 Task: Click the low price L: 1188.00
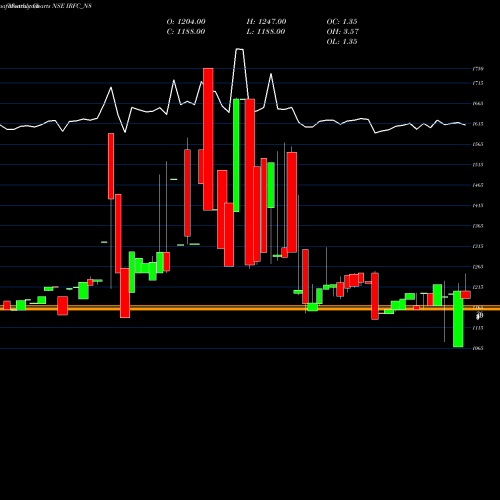[x=266, y=32]
